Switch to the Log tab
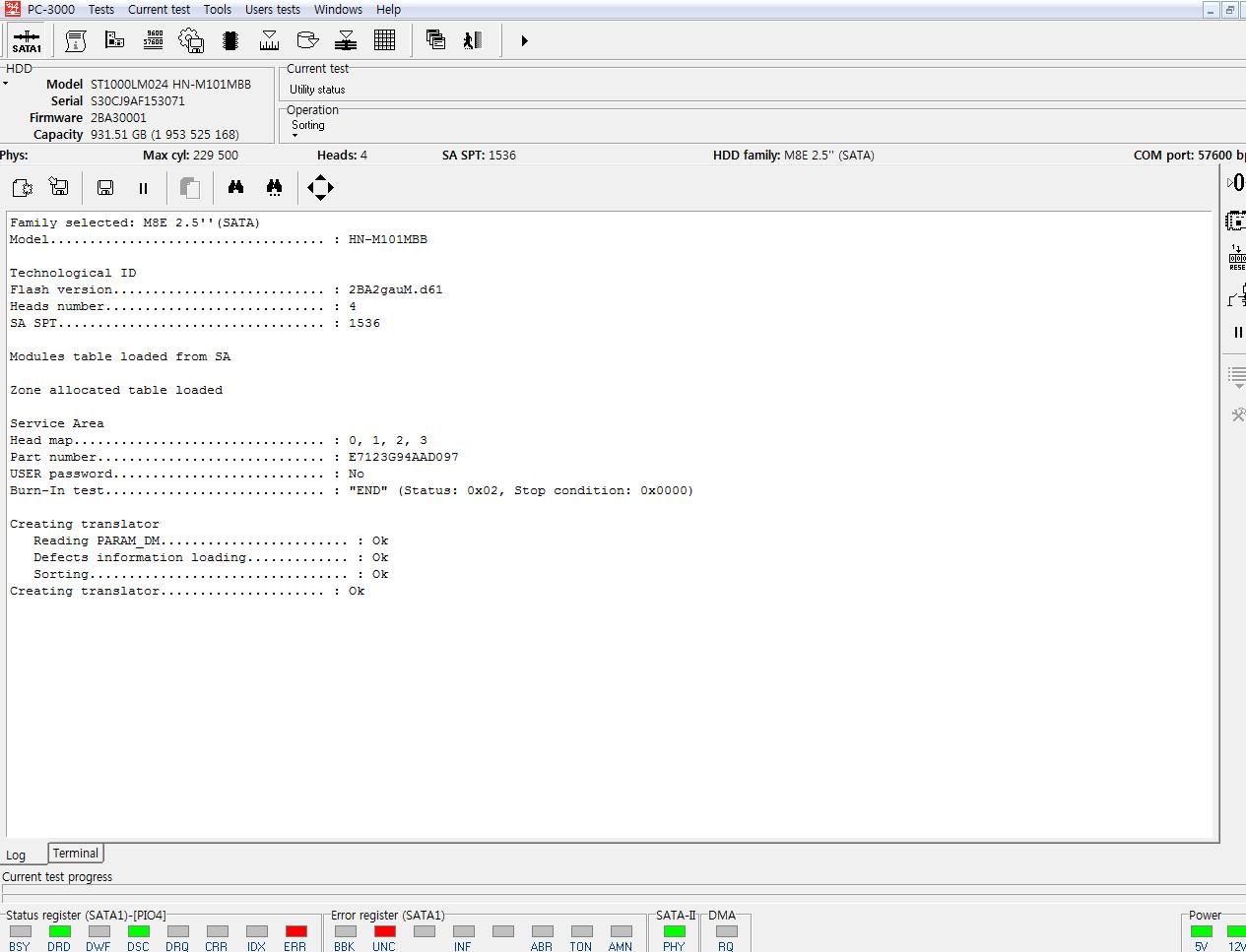Image resolution: width=1246 pixels, height=952 pixels. 17,855
